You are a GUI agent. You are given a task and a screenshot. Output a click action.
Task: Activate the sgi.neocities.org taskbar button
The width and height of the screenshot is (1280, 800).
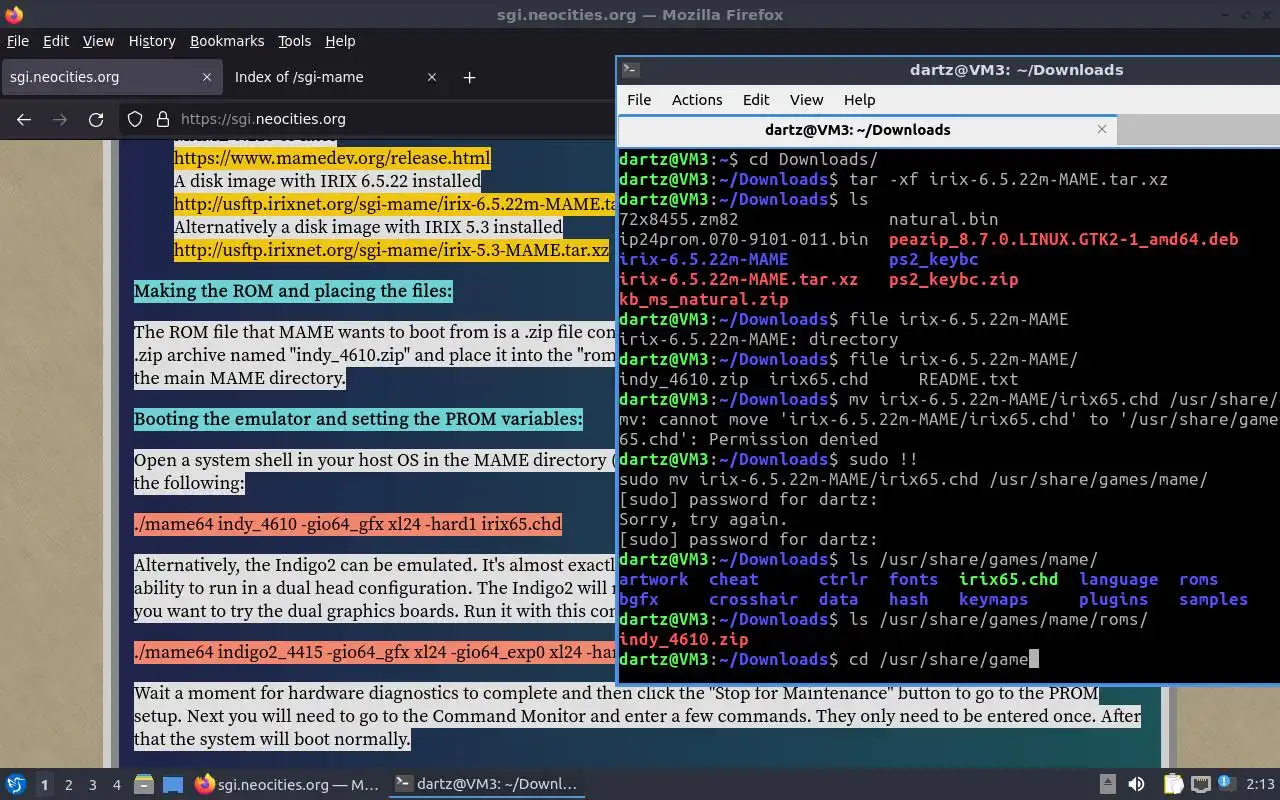pyautogui.click(x=287, y=785)
